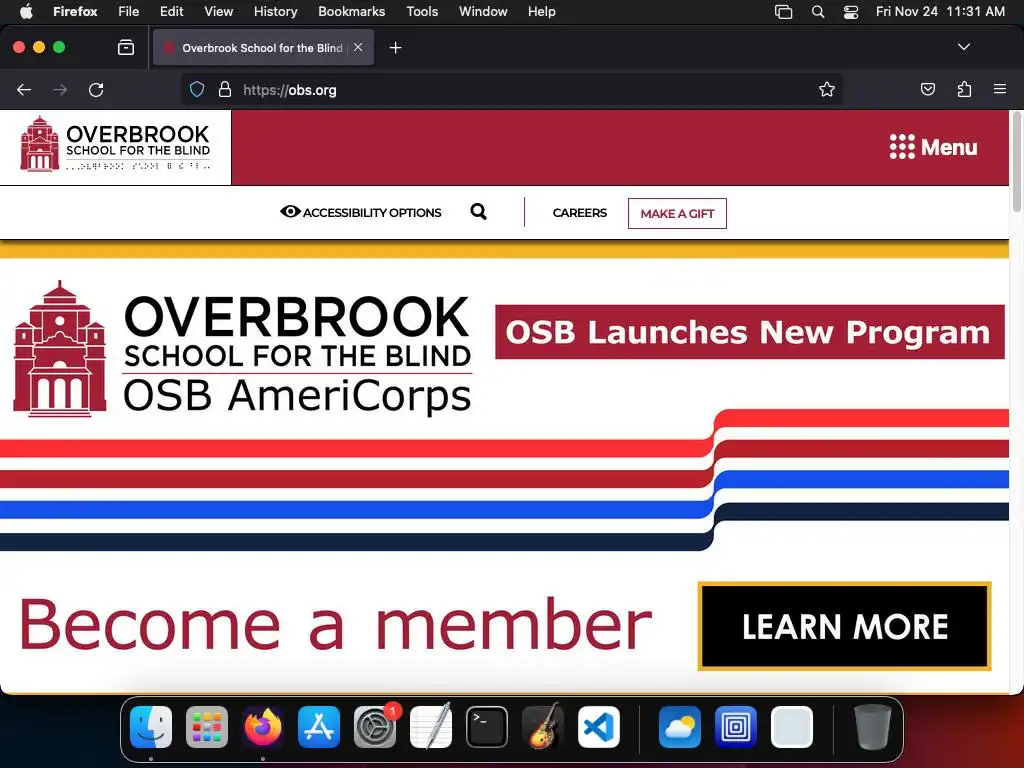Bookmark this page with the star
1024x768 pixels.
coord(827,89)
